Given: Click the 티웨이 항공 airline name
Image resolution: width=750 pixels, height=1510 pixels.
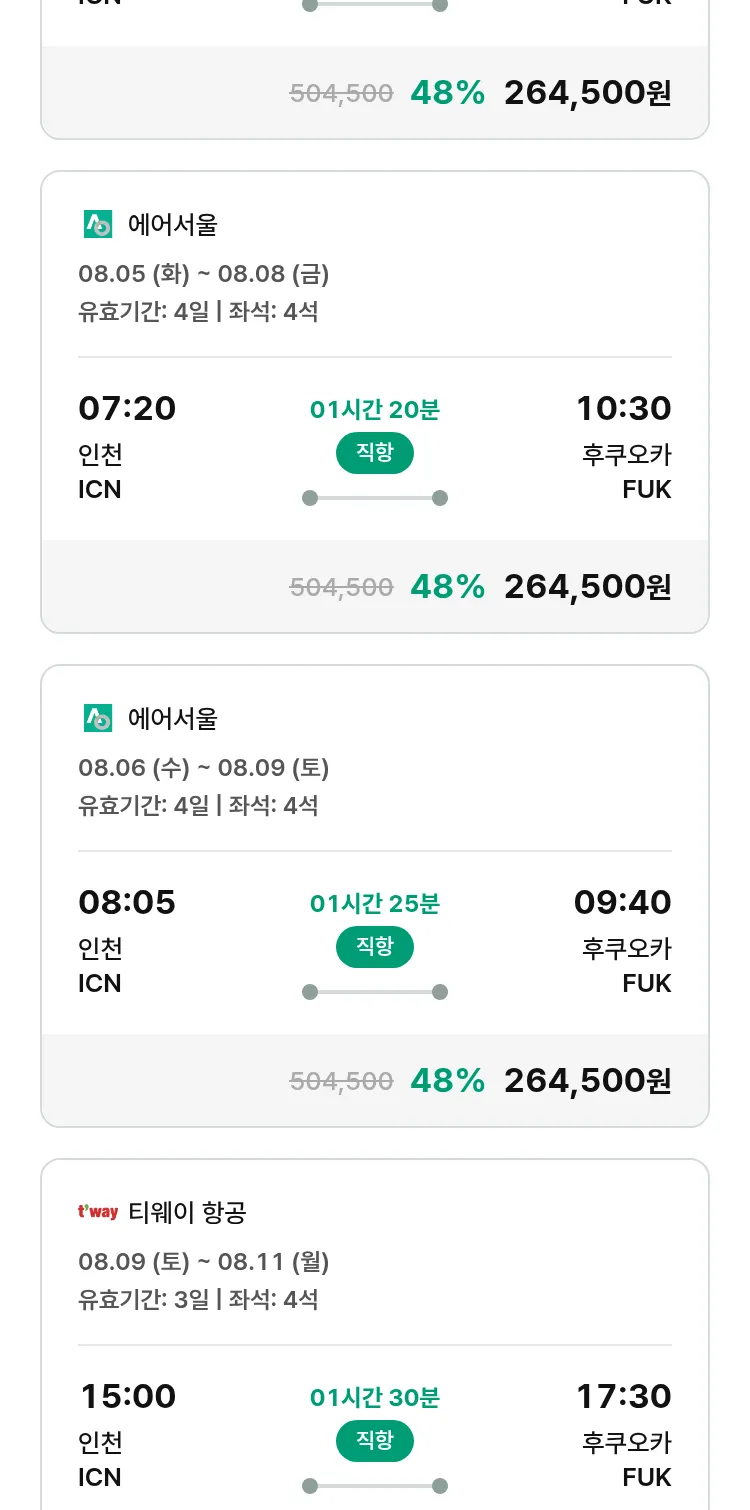Looking at the screenshot, I should click(x=187, y=1213).
